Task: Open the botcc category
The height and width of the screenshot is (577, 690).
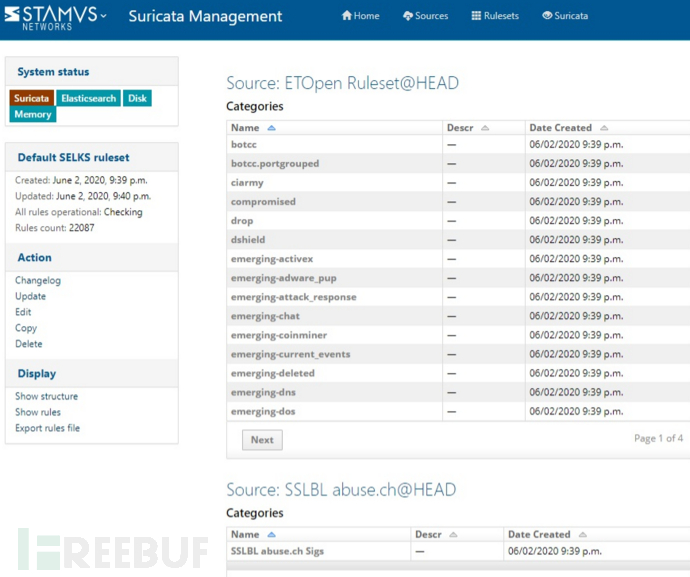Action: point(244,144)
